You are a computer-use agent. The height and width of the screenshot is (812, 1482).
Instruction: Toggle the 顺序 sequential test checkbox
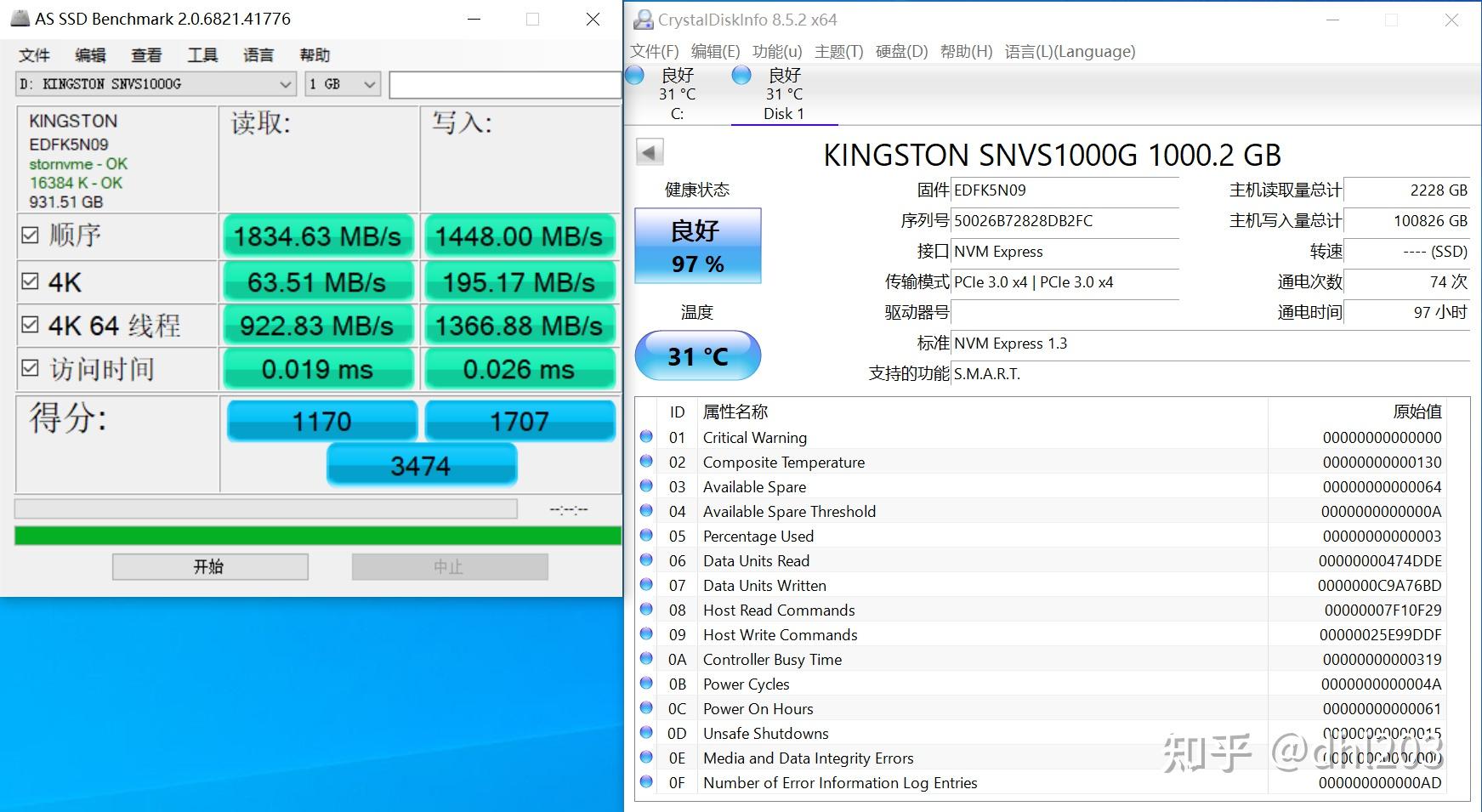pyautogui.click(x=30, y=235)
